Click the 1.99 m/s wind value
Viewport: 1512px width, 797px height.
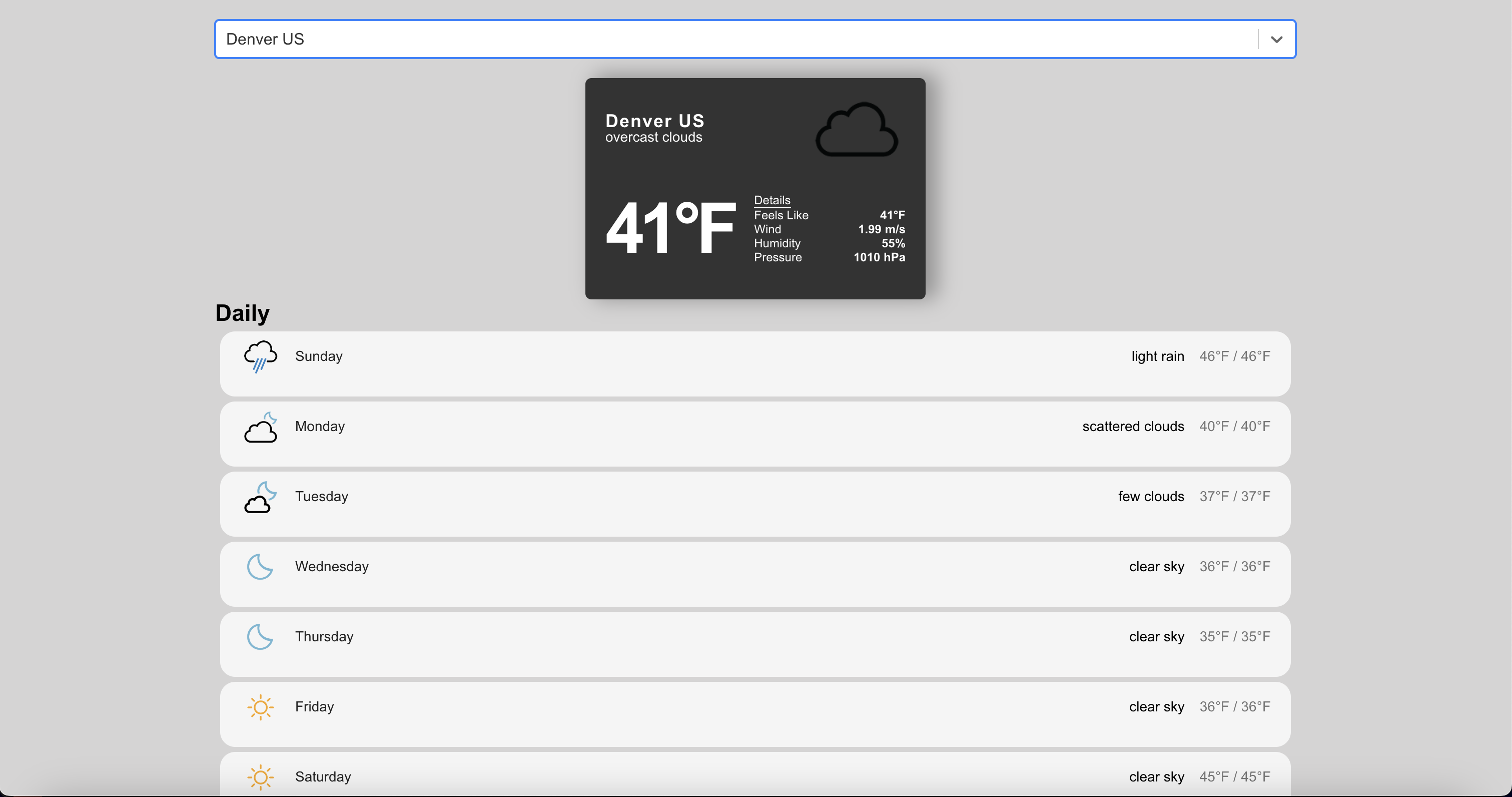click(x=881, y=229)
